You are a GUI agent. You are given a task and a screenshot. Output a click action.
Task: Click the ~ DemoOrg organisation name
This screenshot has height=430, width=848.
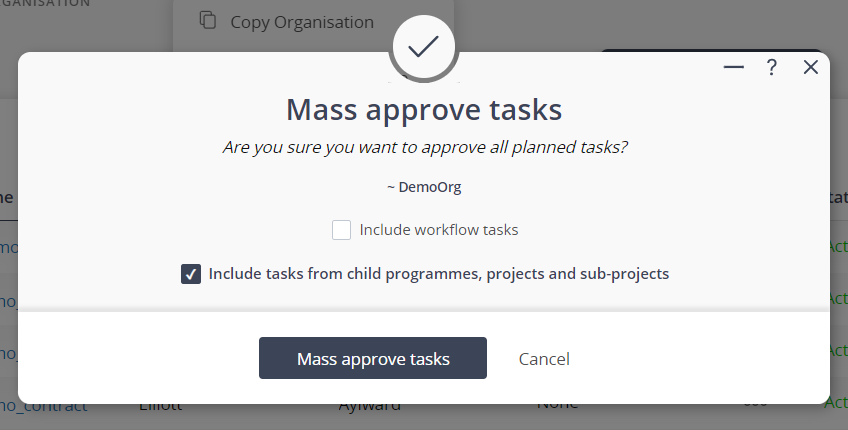click(424, 187)
